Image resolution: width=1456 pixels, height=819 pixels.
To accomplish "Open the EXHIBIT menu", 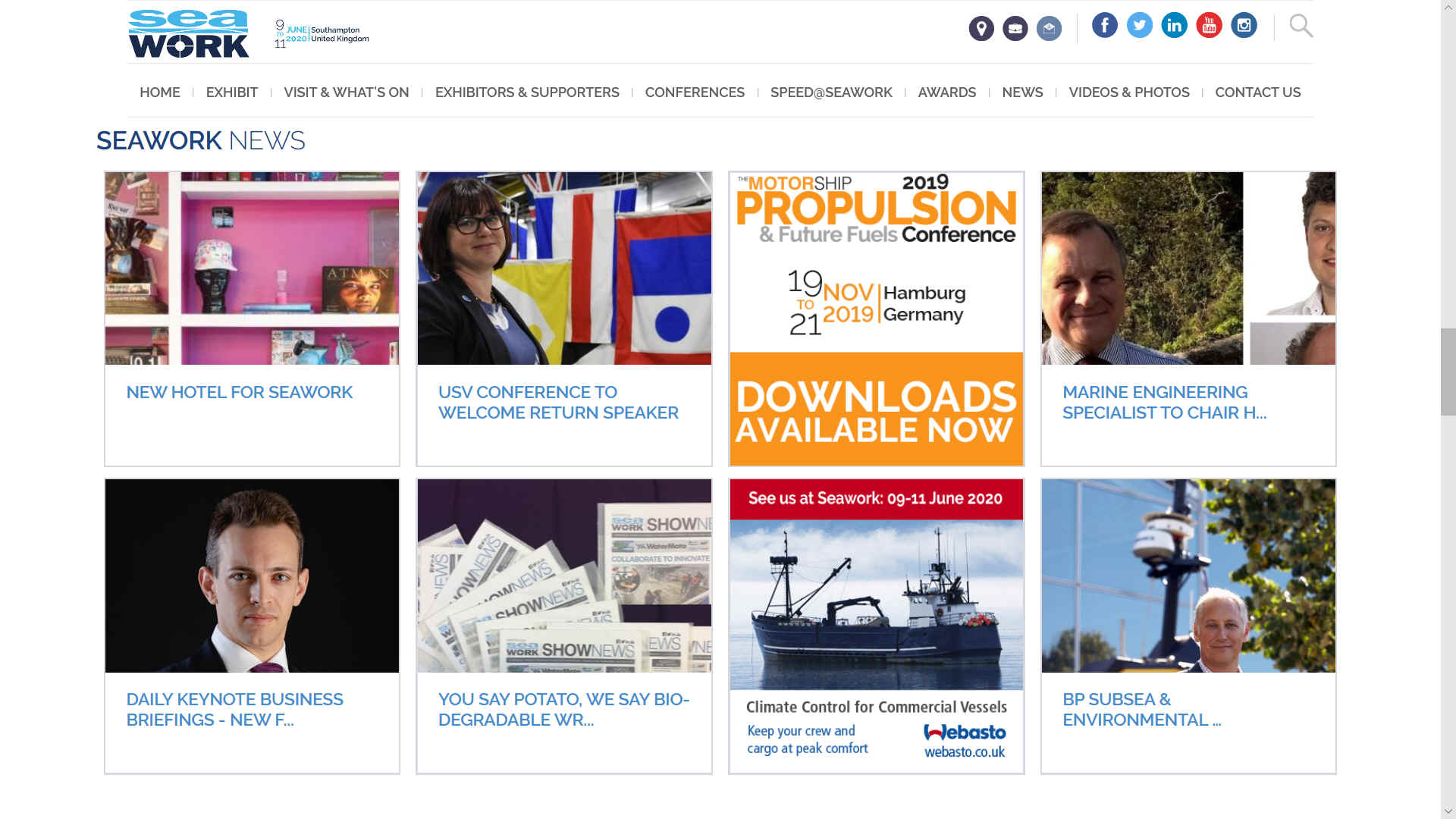I will pos(232,93).
